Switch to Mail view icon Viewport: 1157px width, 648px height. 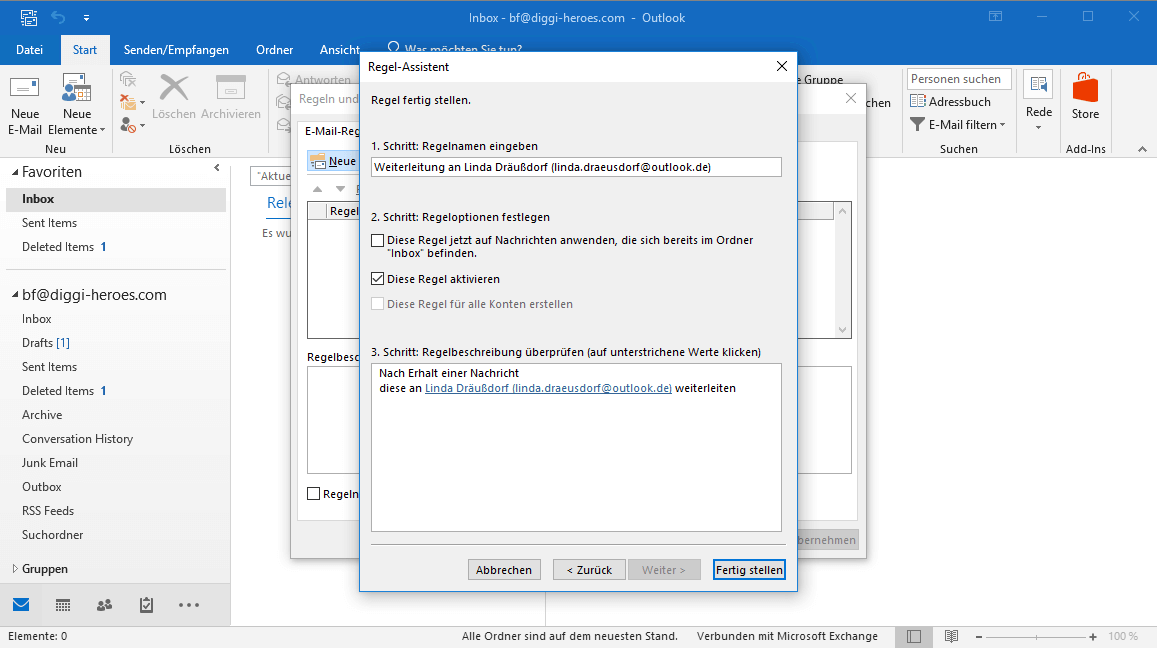[x=21, y=605]
